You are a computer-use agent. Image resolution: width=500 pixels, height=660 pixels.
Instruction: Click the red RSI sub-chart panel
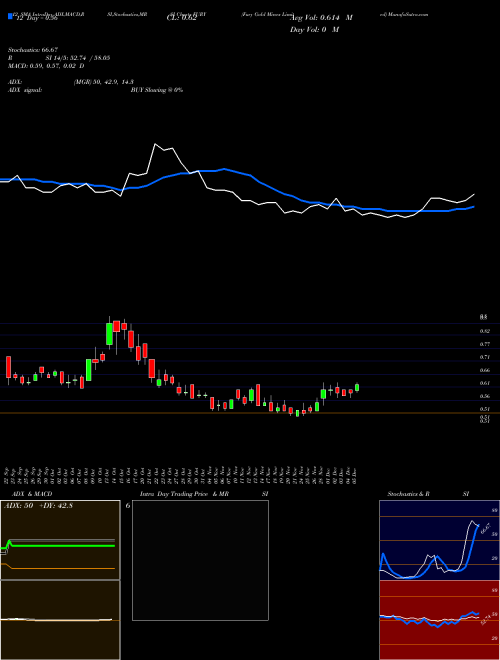tap(439, 620)
